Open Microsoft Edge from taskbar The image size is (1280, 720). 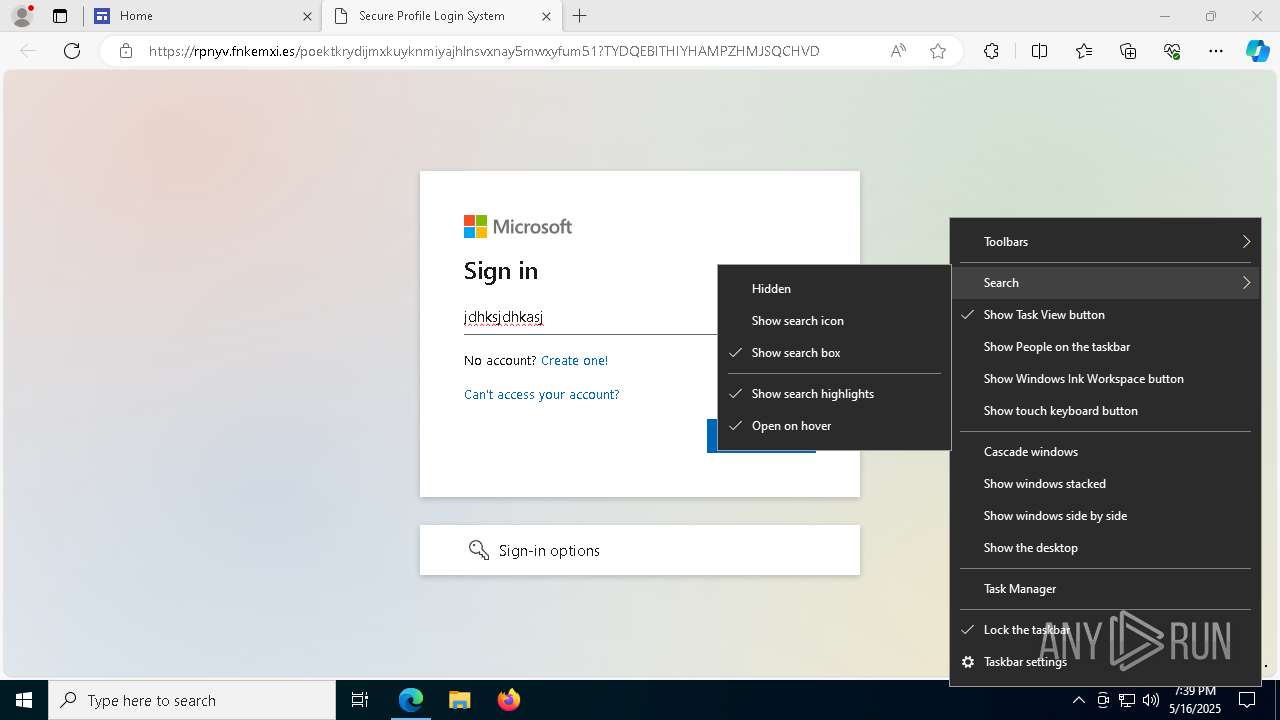pos(411,700)
